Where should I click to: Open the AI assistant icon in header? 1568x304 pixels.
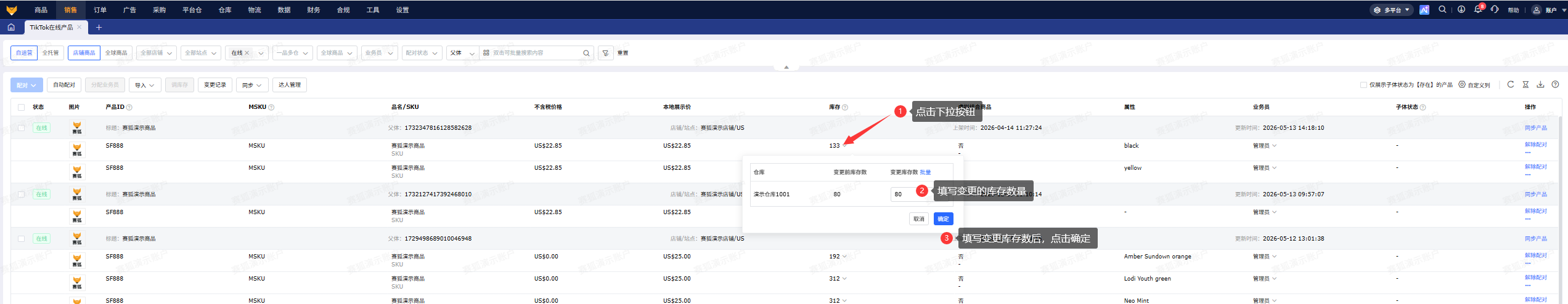tap(1424, 10)
